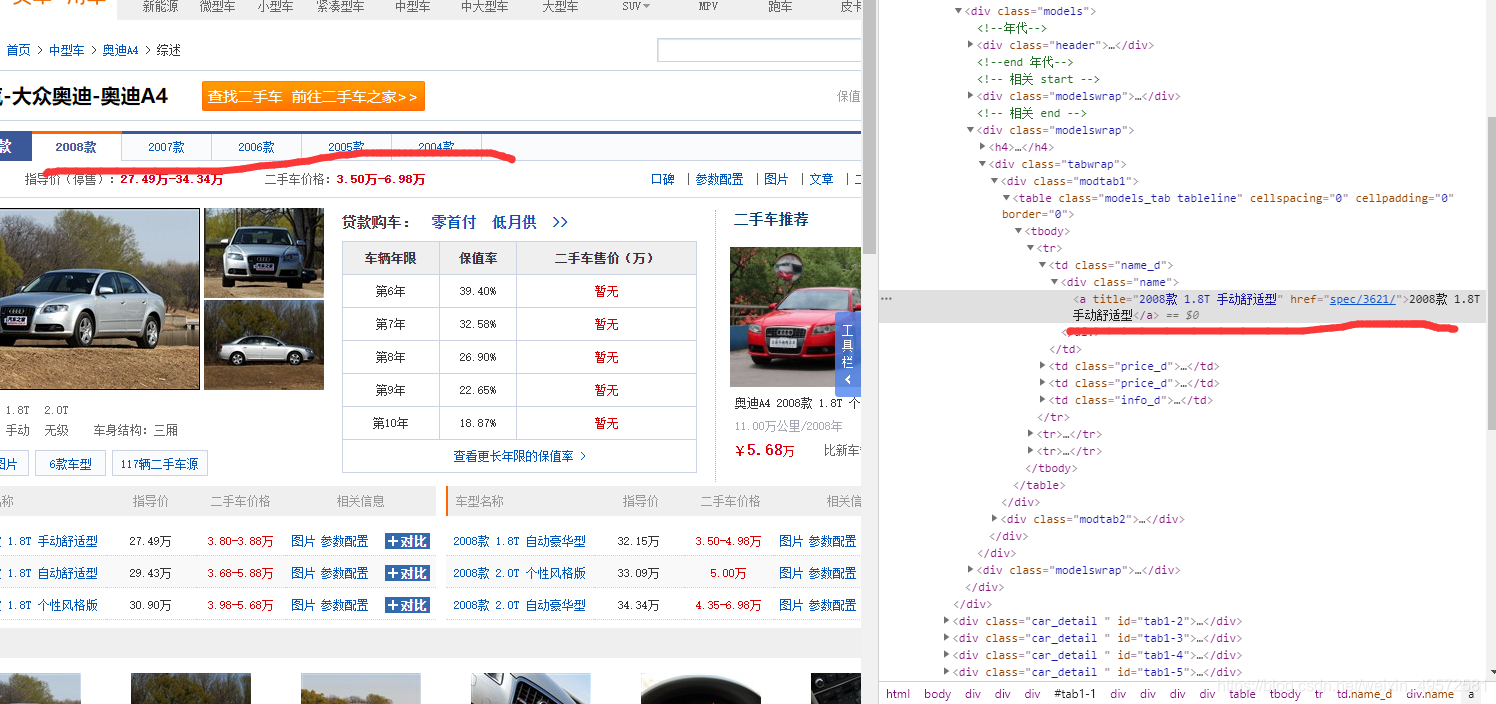Click the 39.40% residual value cell

(x=478, y=291)
